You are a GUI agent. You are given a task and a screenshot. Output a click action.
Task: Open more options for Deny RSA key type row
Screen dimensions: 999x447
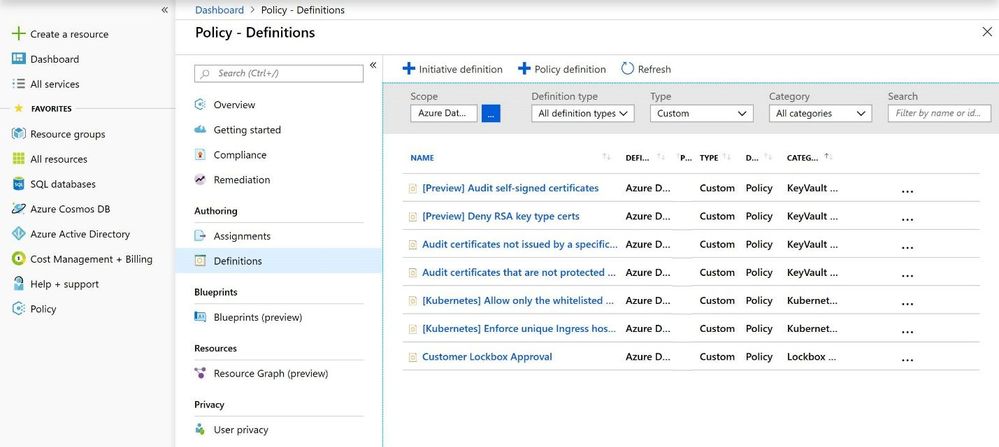click(907, 220)
